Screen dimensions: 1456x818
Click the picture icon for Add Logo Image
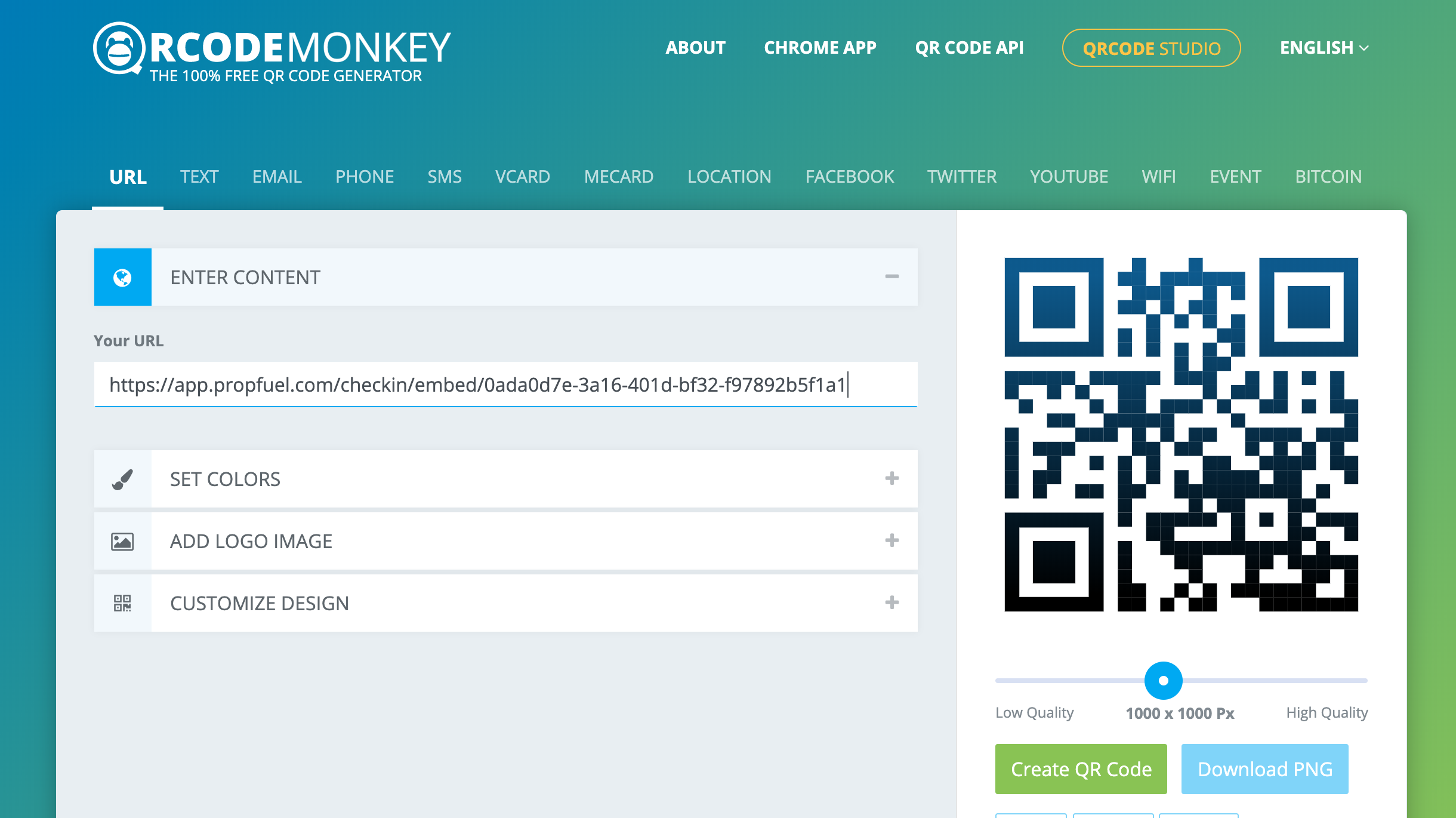point(123,542)
